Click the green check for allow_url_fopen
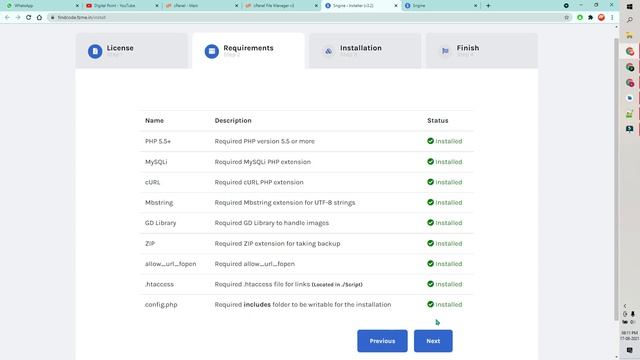This screenshot has height=360, width=640. coord(430,264)
